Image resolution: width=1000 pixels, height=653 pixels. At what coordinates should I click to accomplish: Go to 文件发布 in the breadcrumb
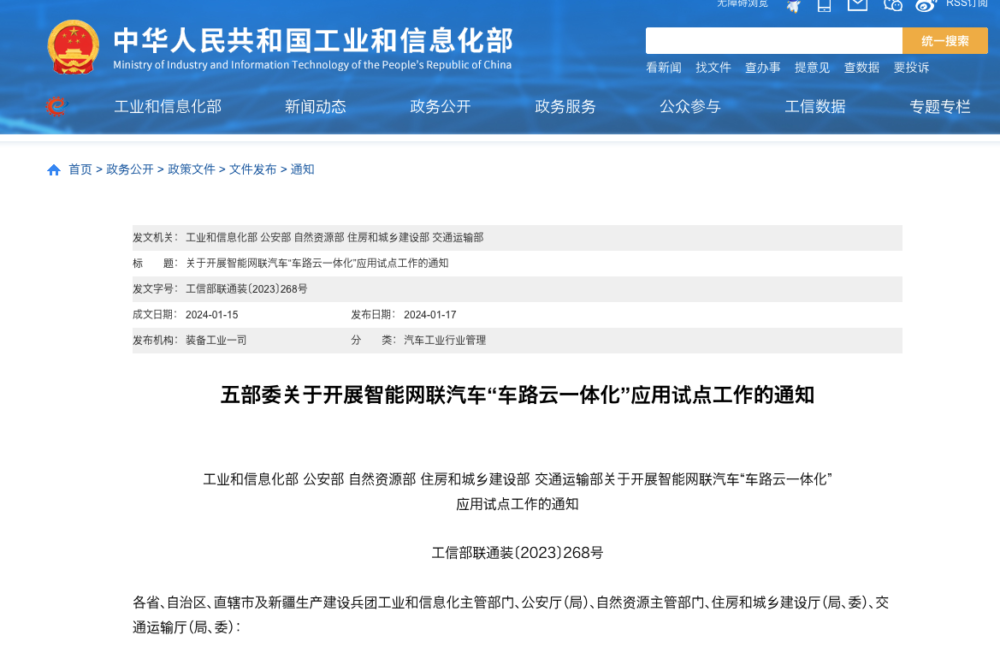click(253, 170)
